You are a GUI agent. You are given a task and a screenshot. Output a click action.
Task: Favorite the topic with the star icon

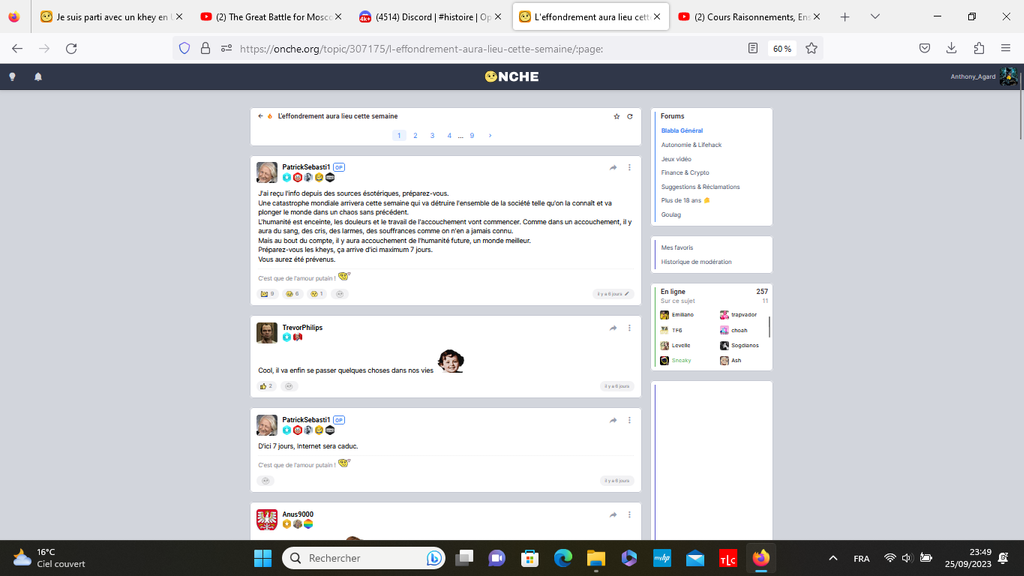[x=617, y=116]
